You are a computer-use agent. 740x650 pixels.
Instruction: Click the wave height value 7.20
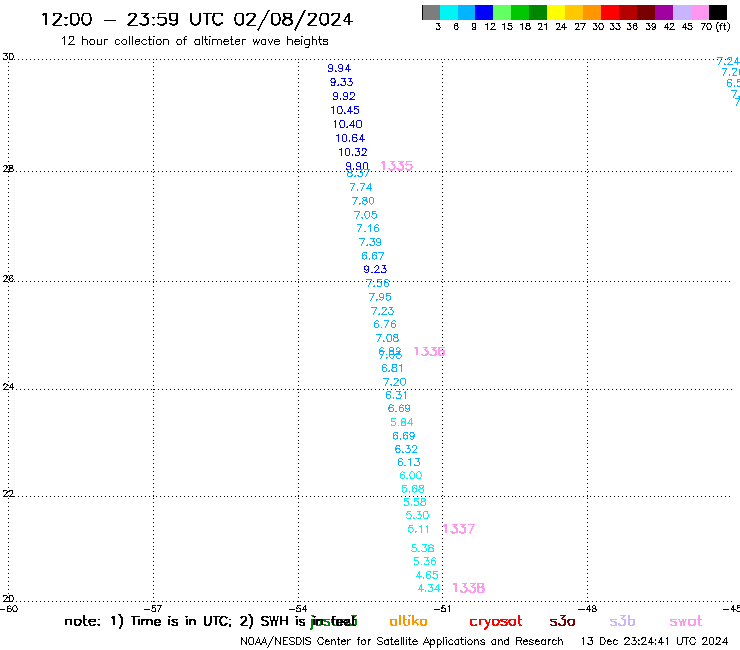(395, 382)
